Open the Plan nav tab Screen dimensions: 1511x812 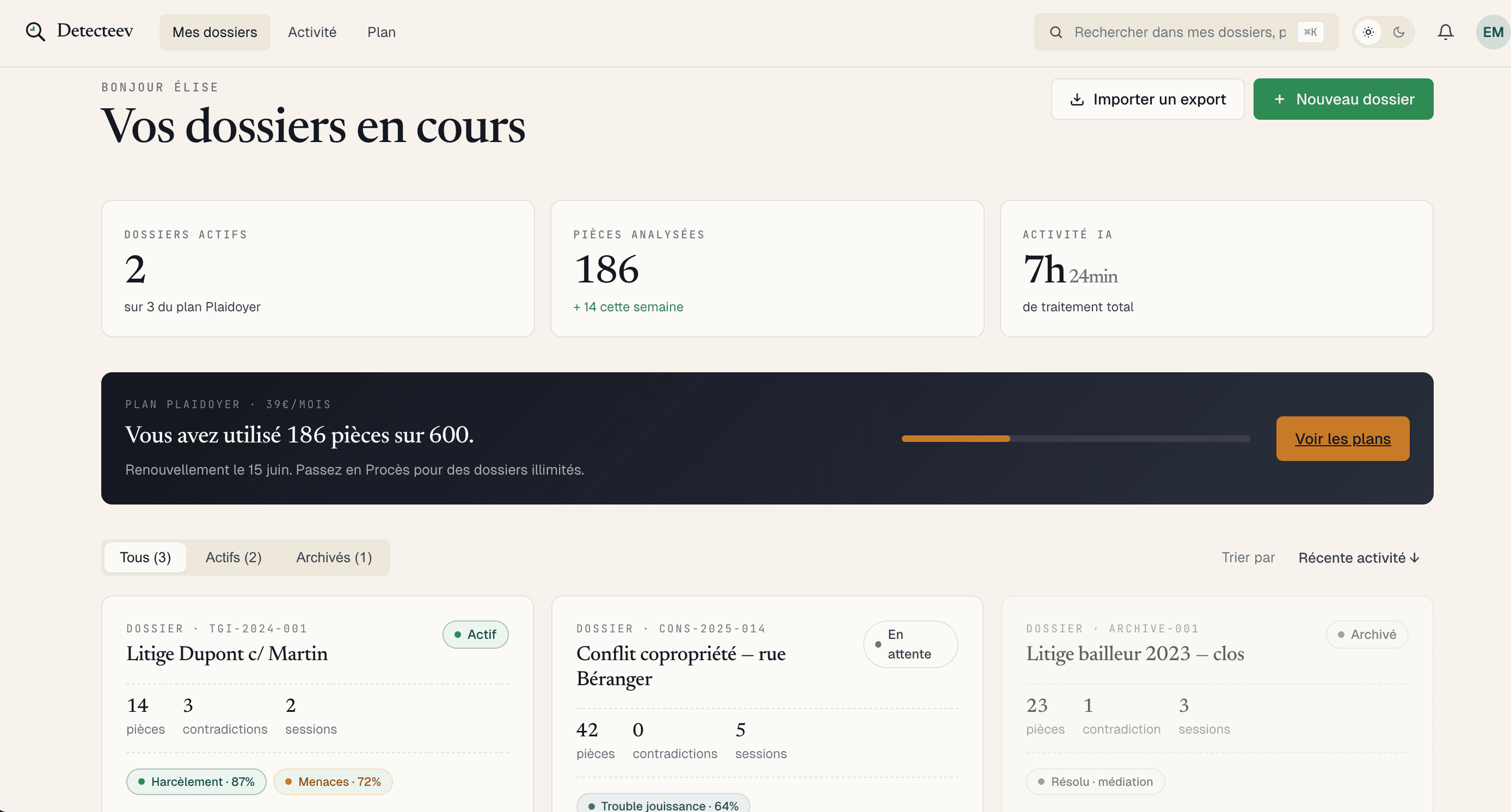pyautogui.click(x=381, y=32)
